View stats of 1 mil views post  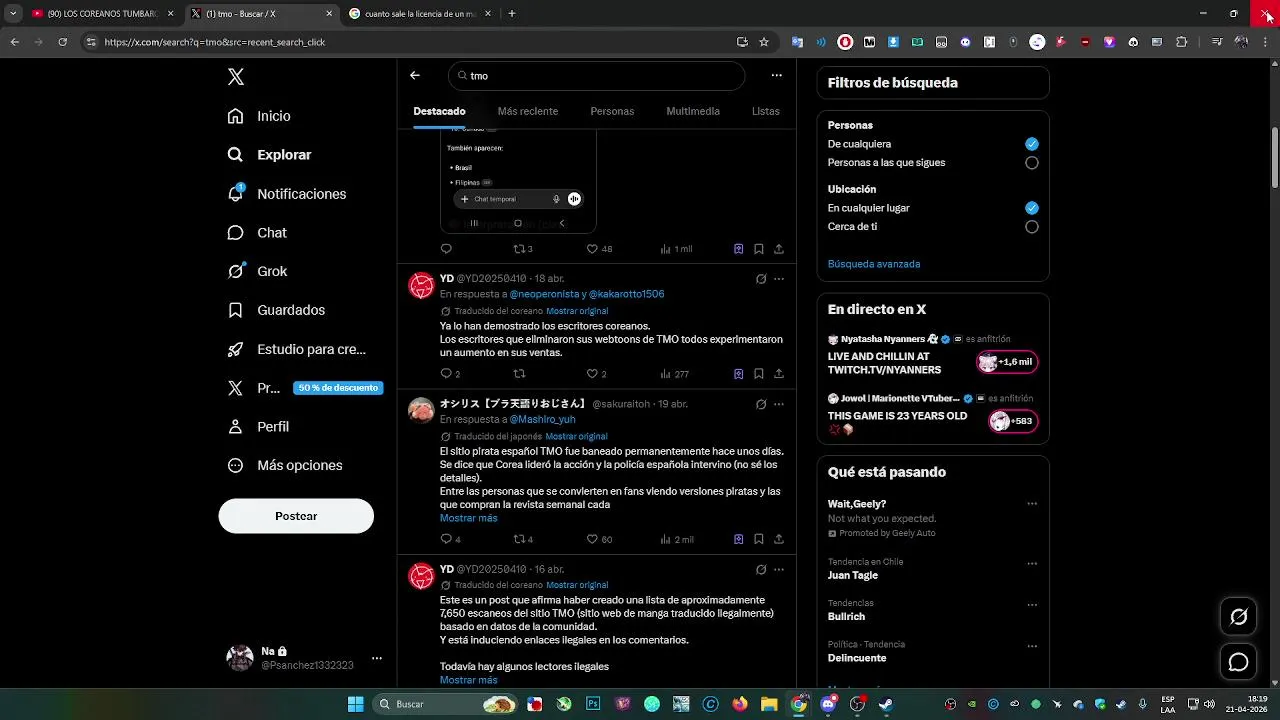point(676,249)
